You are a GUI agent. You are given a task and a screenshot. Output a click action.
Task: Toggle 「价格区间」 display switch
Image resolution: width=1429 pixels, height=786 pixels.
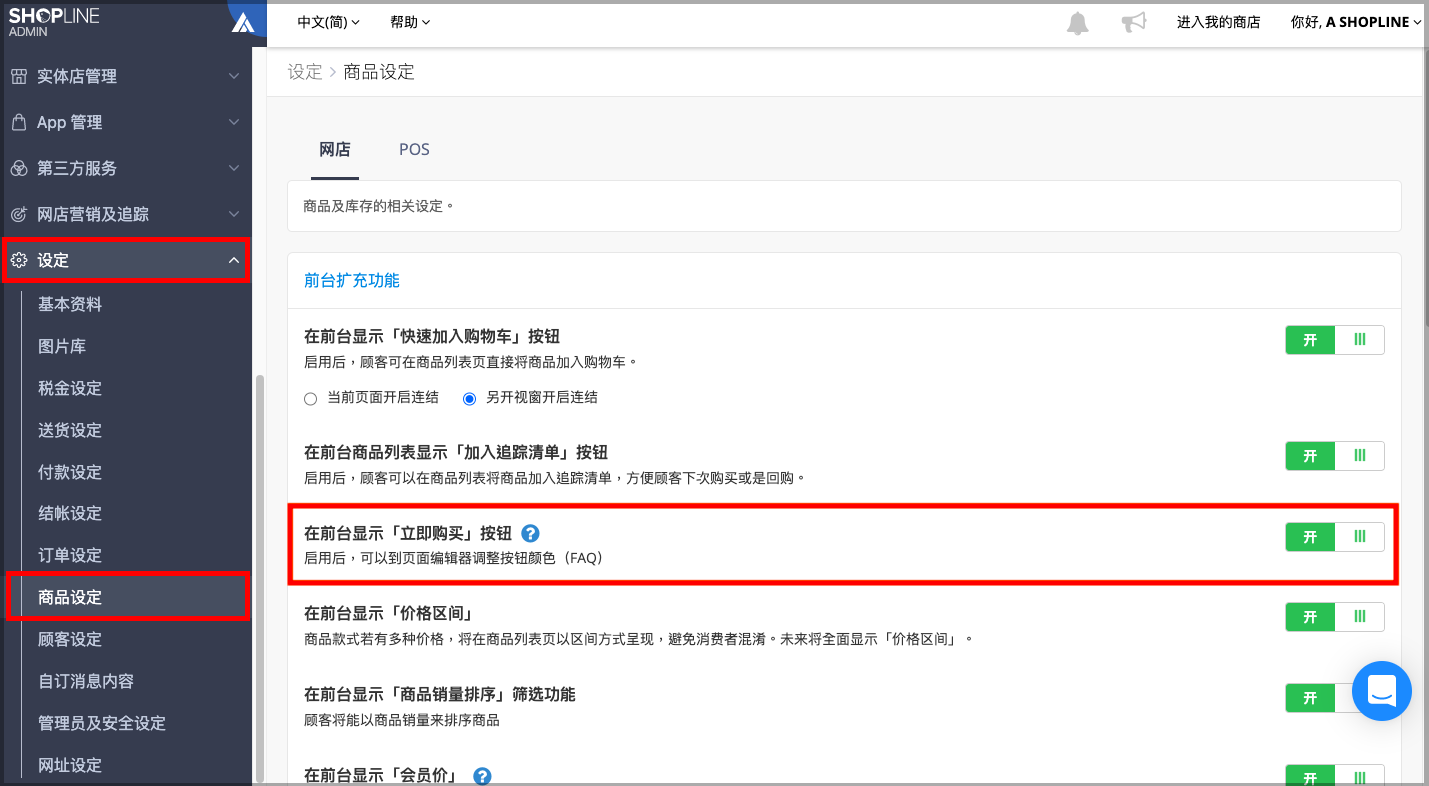1335,617
